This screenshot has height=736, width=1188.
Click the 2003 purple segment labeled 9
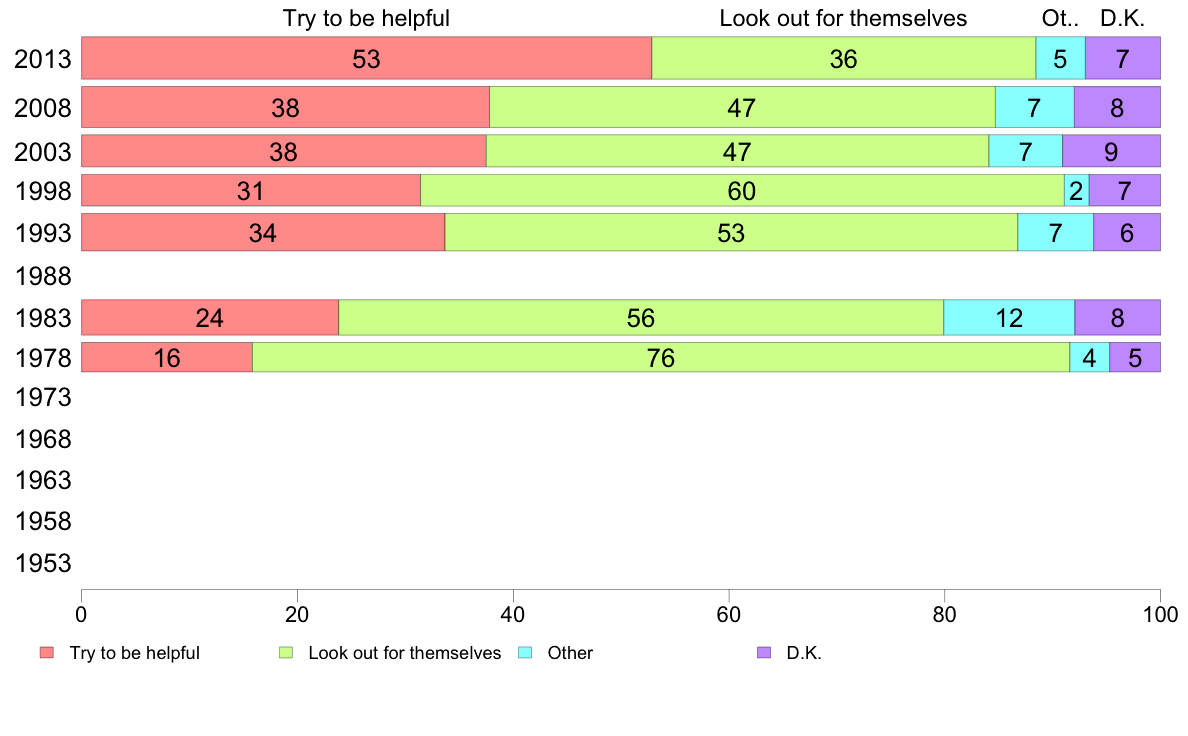pyautogui.click(x=1111, y=151)
